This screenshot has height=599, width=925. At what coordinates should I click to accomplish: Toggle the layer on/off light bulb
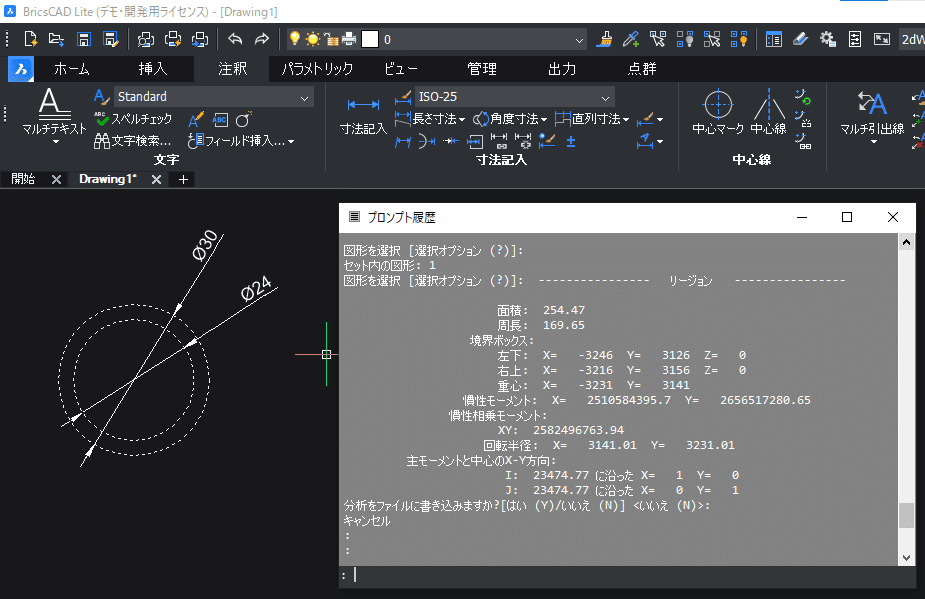[x=294, y=39]
